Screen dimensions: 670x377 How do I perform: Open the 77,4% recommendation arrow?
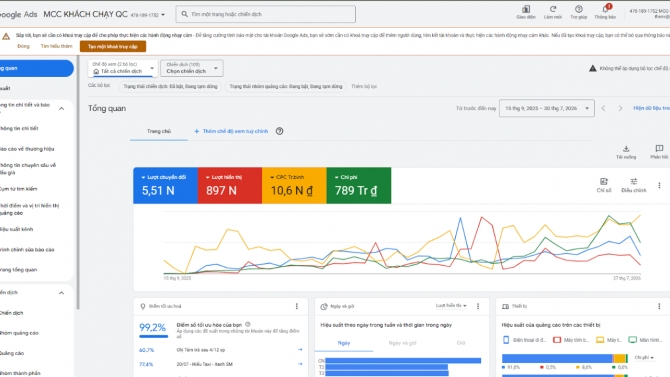[300, 364]
